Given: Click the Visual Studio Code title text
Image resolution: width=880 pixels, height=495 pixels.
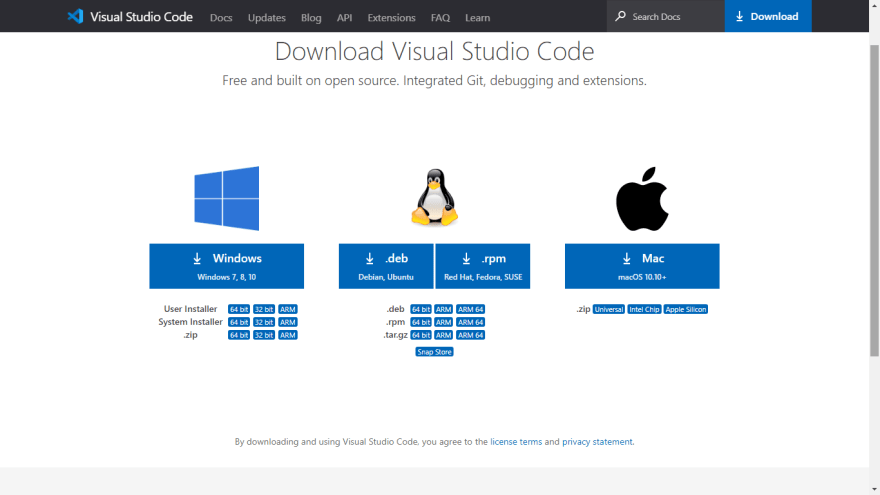Looking at the screenshot, I should point(141,17).
